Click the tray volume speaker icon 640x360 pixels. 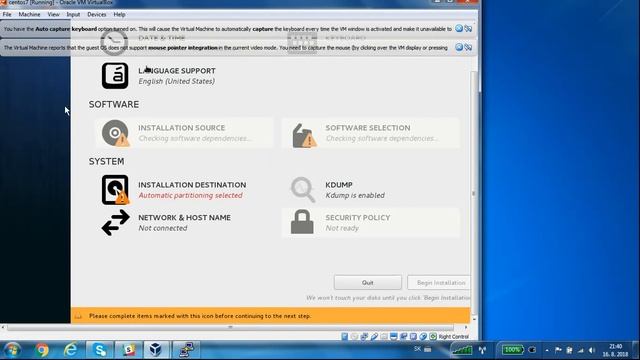592,350
